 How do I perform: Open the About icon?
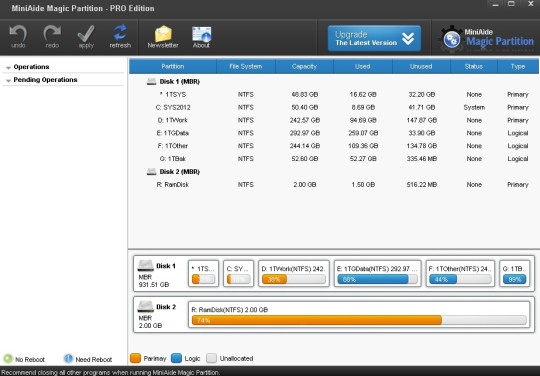201,36
